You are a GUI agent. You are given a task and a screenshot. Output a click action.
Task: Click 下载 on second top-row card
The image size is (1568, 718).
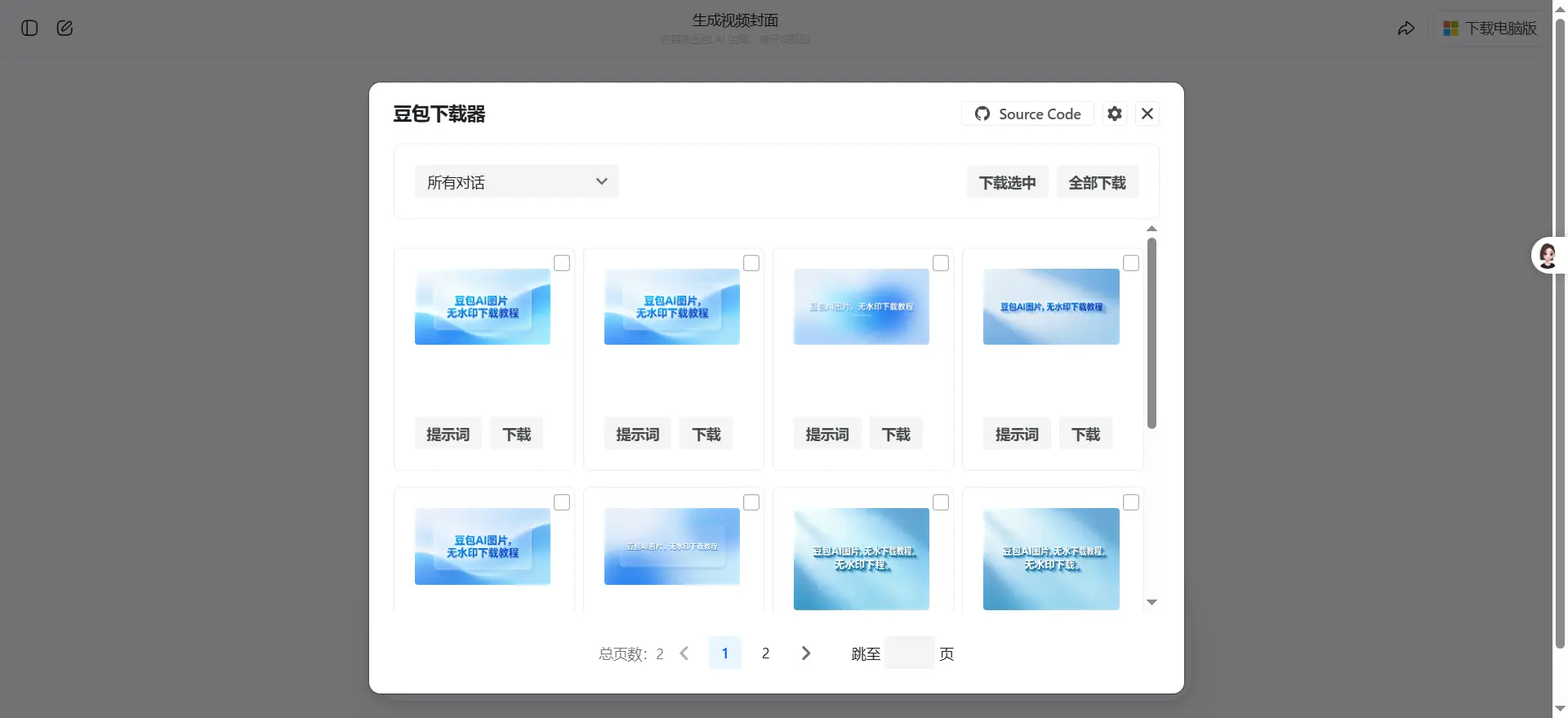[706, 434]
